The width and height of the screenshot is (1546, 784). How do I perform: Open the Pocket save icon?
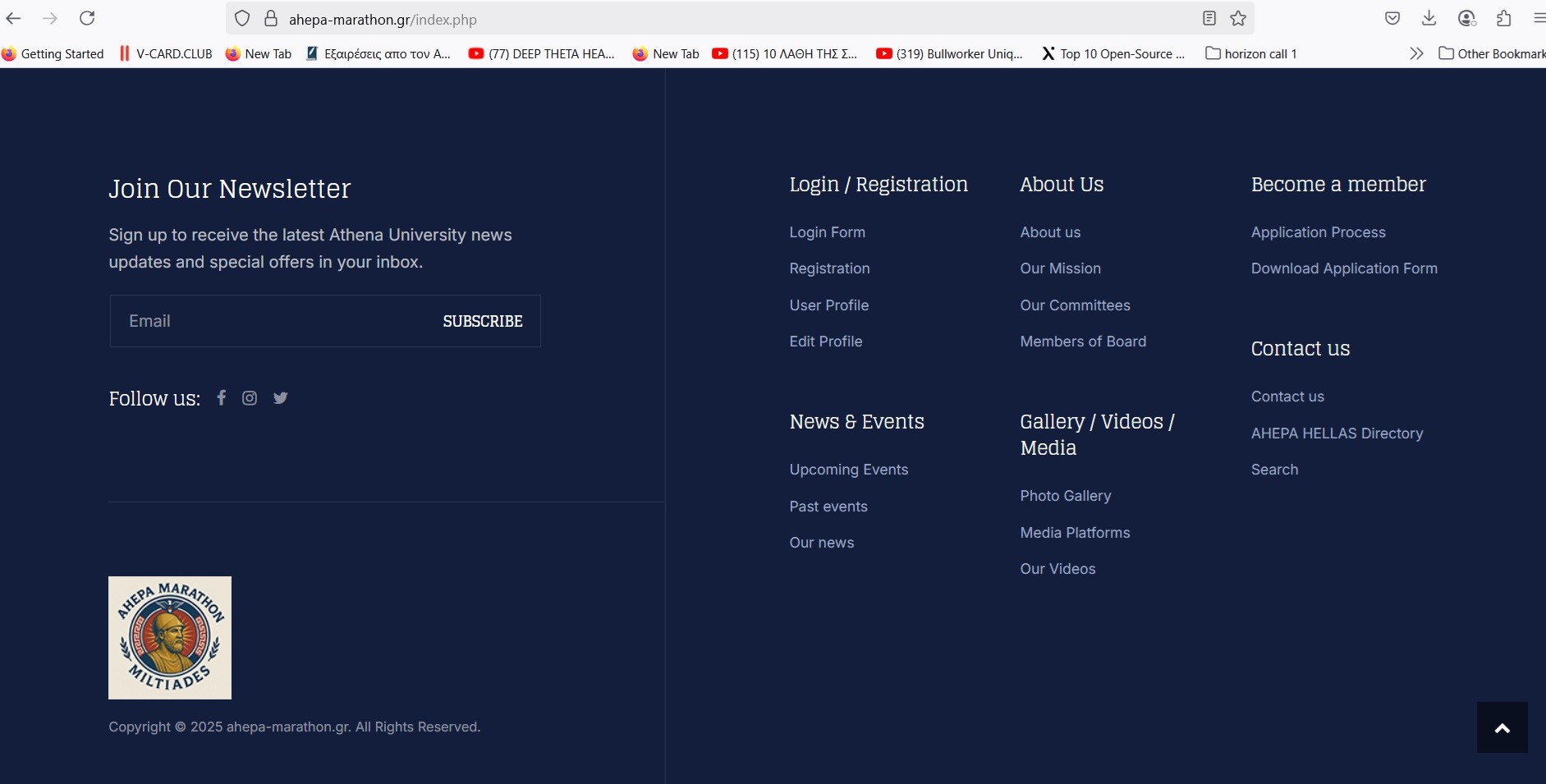tap(1392, 18)
